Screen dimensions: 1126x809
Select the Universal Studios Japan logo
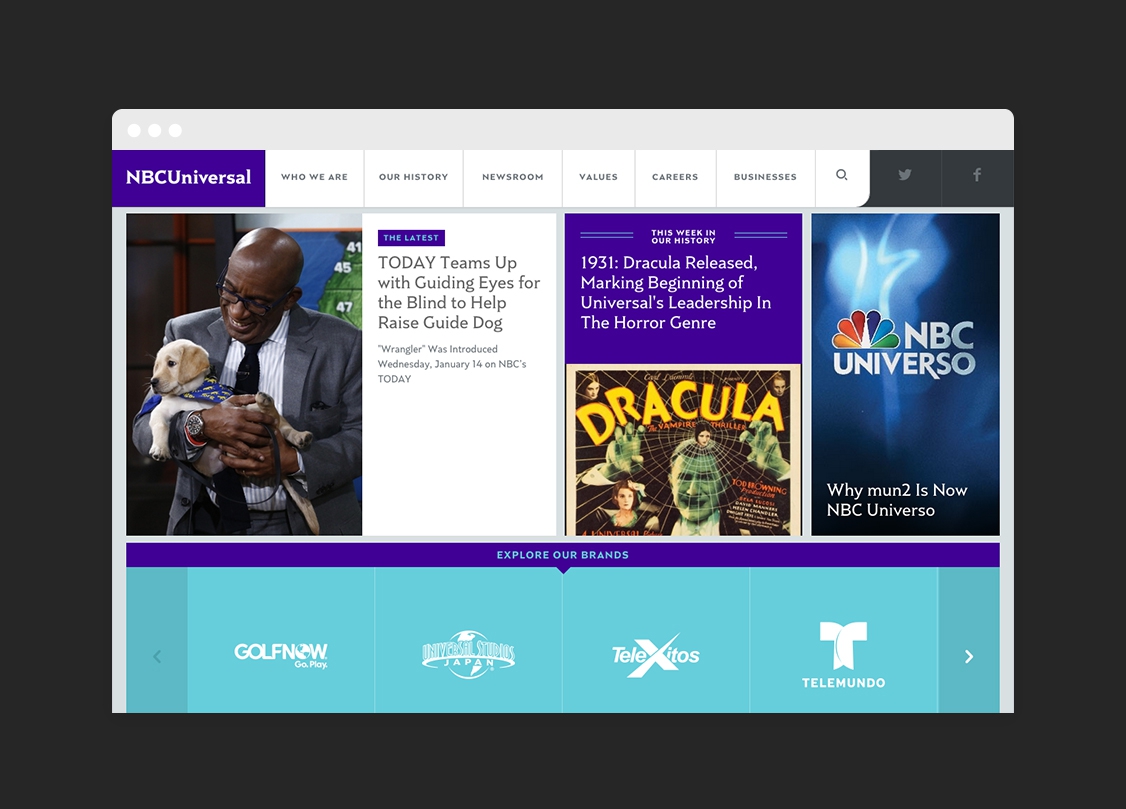468,655
